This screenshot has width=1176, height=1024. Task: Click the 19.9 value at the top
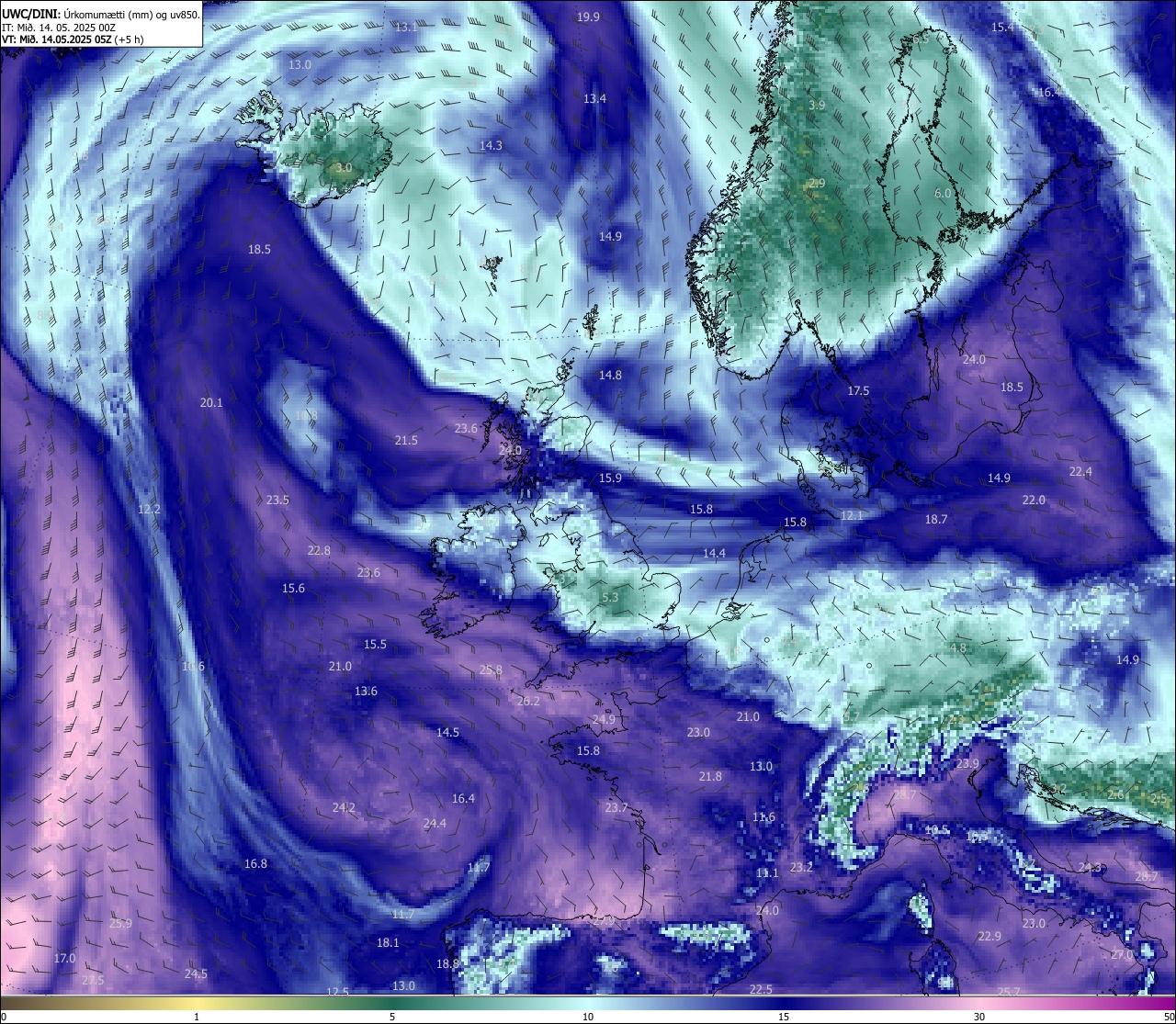(588, 17)
